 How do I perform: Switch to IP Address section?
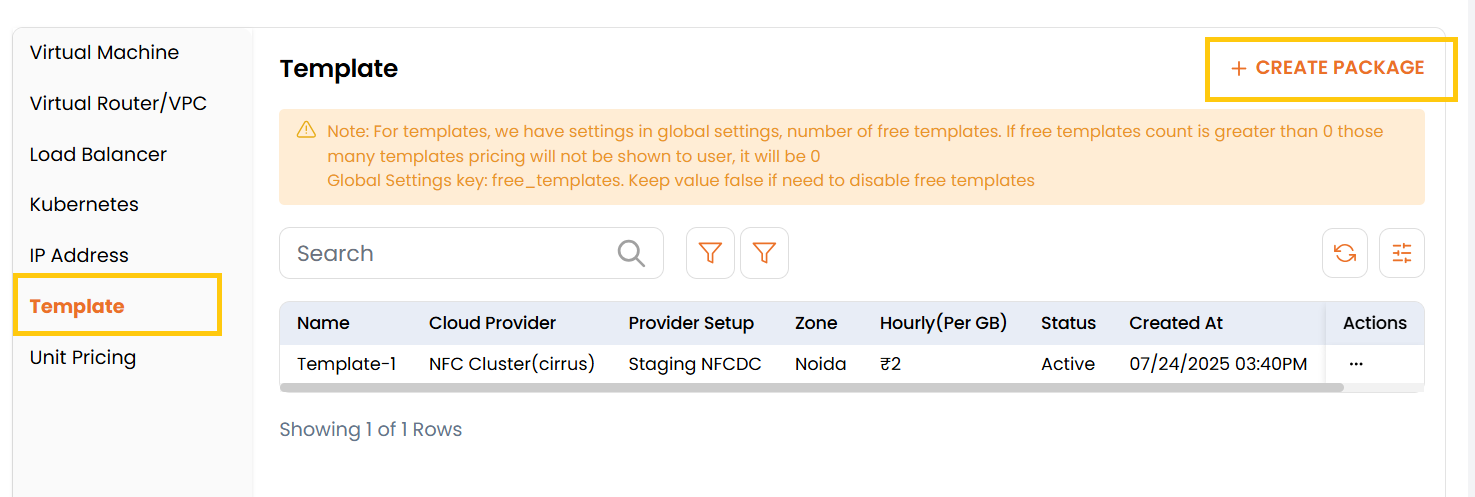(x=79, y=255)
